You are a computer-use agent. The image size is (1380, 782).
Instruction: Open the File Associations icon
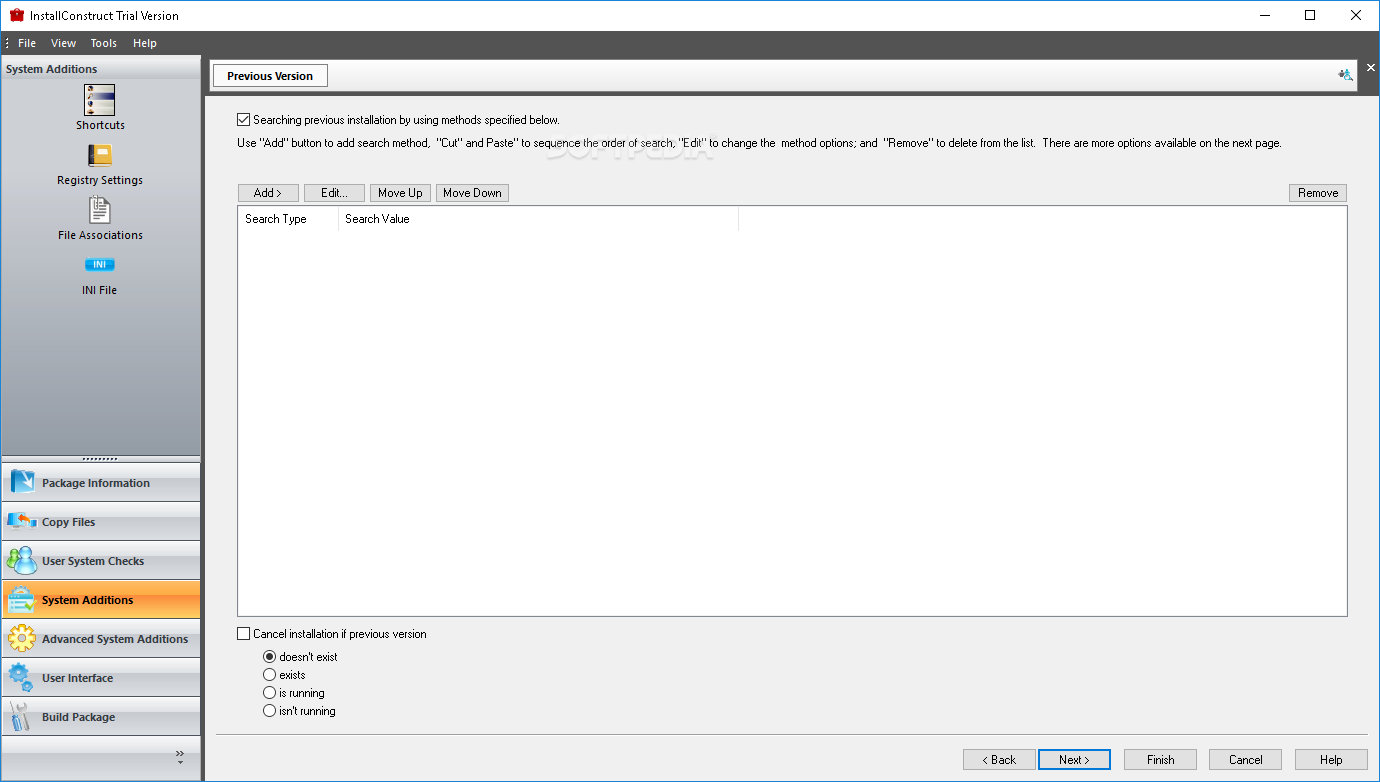pyautogui.click(x=100, y=210)
